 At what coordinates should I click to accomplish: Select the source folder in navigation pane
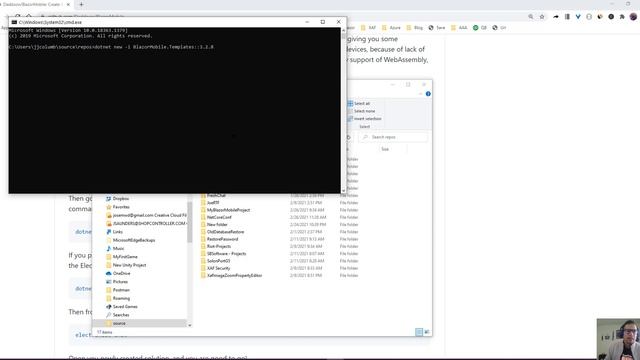[x=140, y=323]
